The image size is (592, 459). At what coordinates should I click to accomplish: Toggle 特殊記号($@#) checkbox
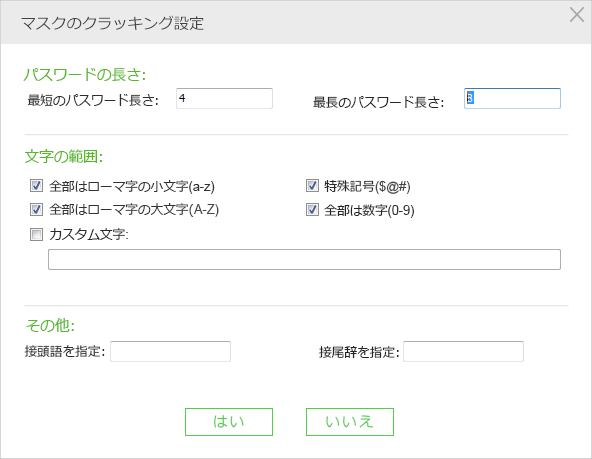(x=312, y=186)
